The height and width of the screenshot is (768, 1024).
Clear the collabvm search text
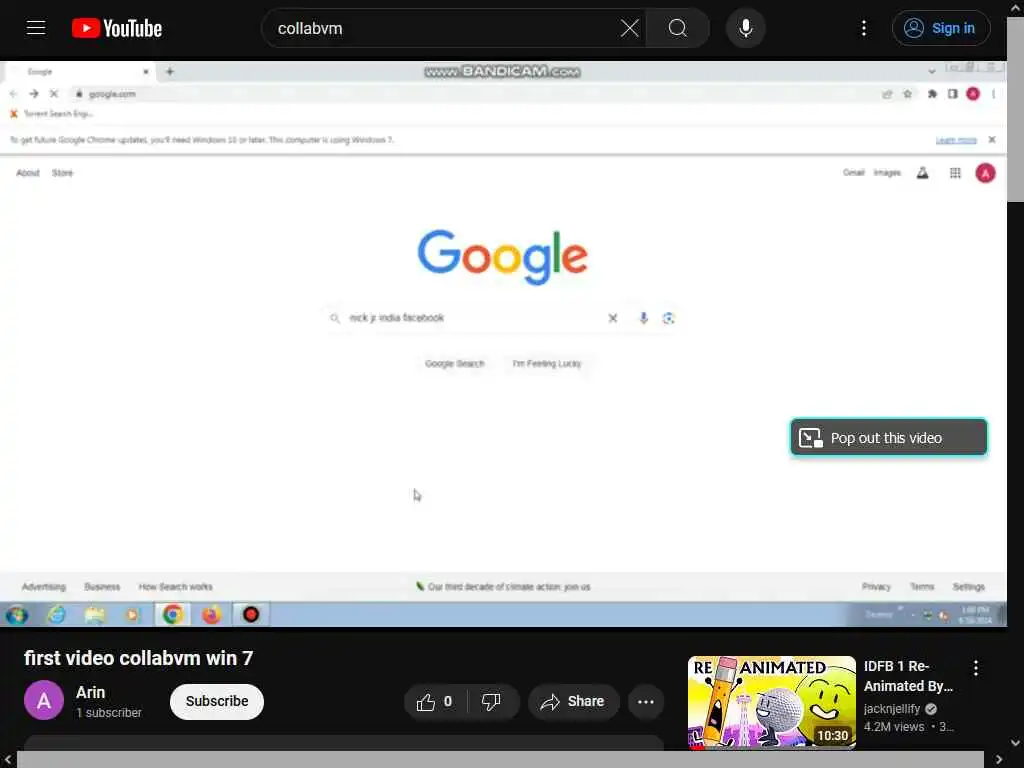point(630,28)
